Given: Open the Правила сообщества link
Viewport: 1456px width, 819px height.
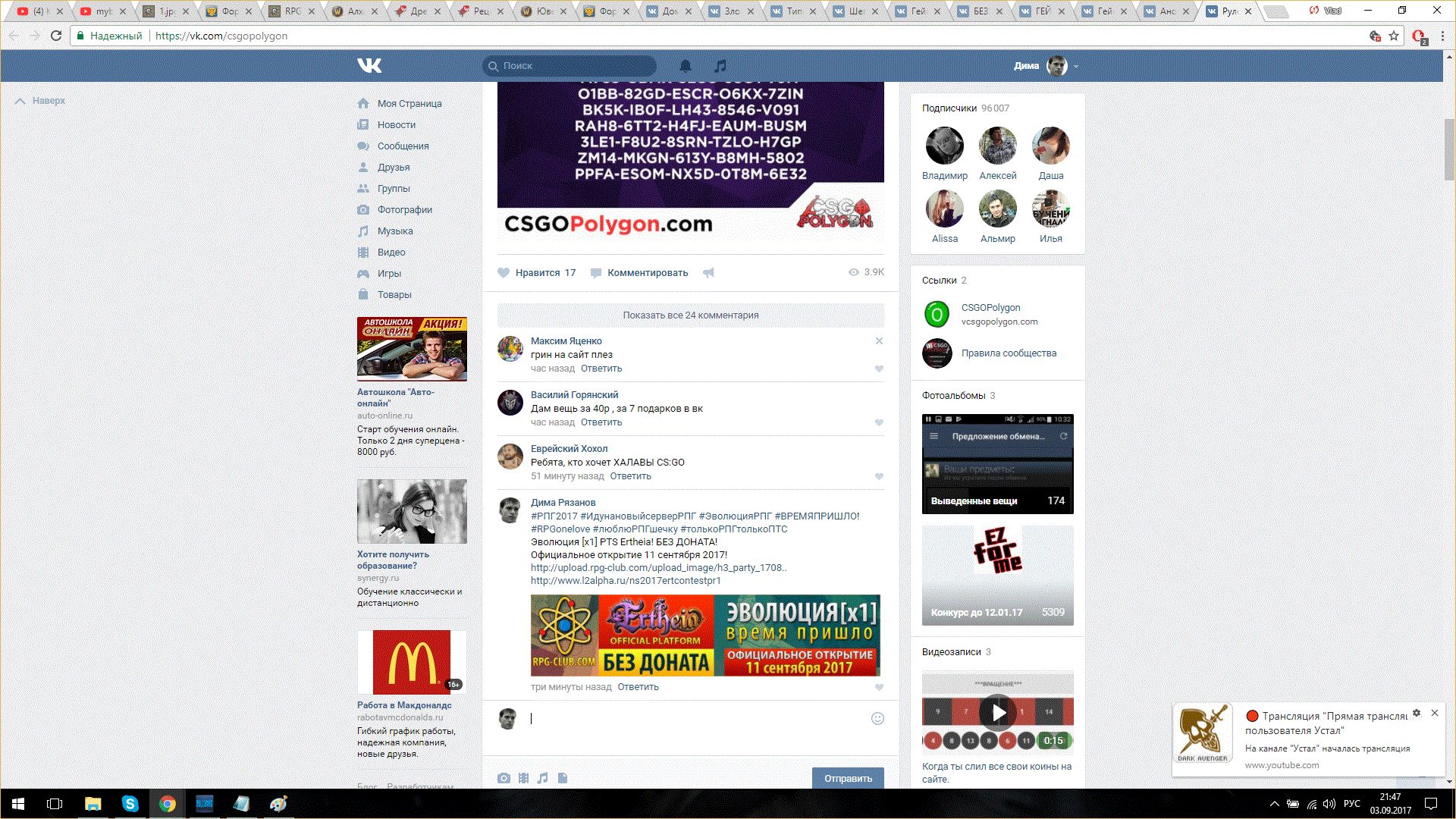Looking at the screenshot, I should tap(1009, 353).
